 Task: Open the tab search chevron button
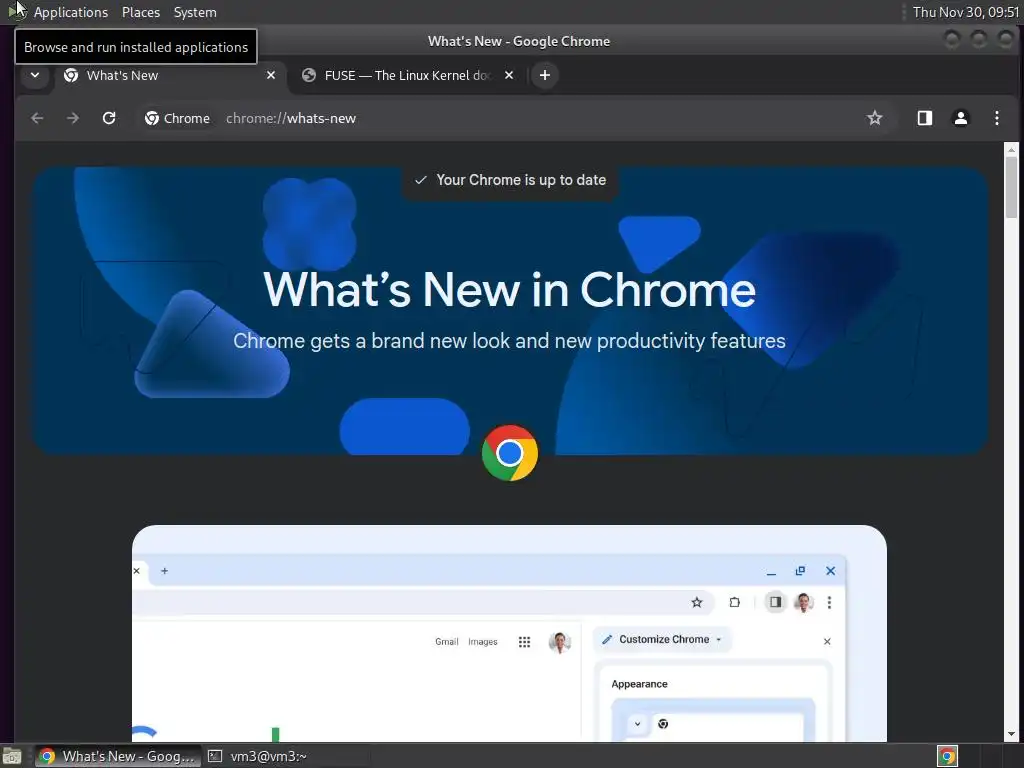(35, 75)
